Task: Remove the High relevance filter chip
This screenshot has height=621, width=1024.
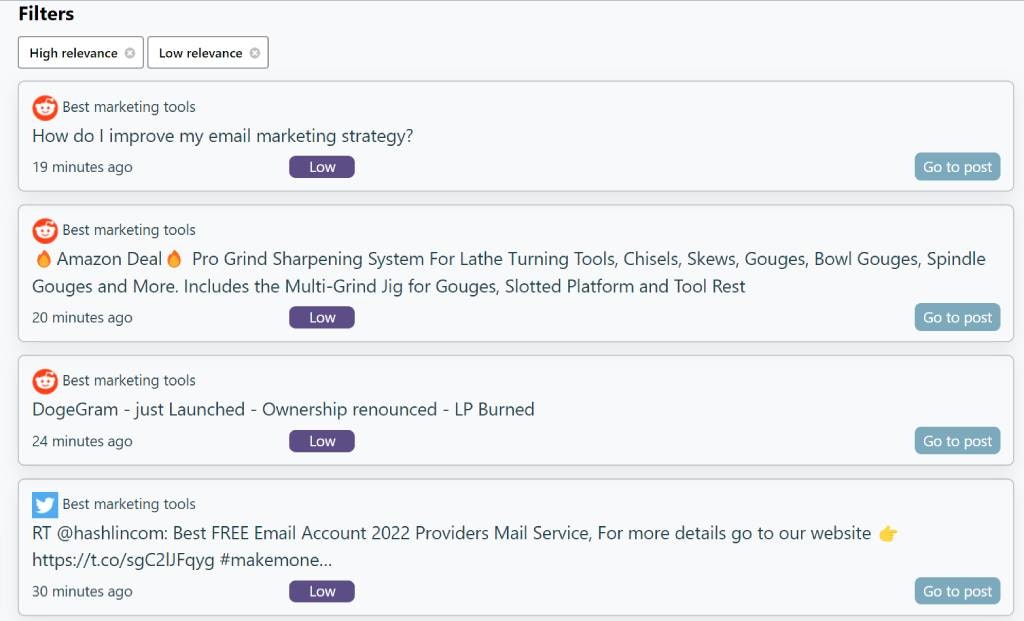Action: [130, 52]
